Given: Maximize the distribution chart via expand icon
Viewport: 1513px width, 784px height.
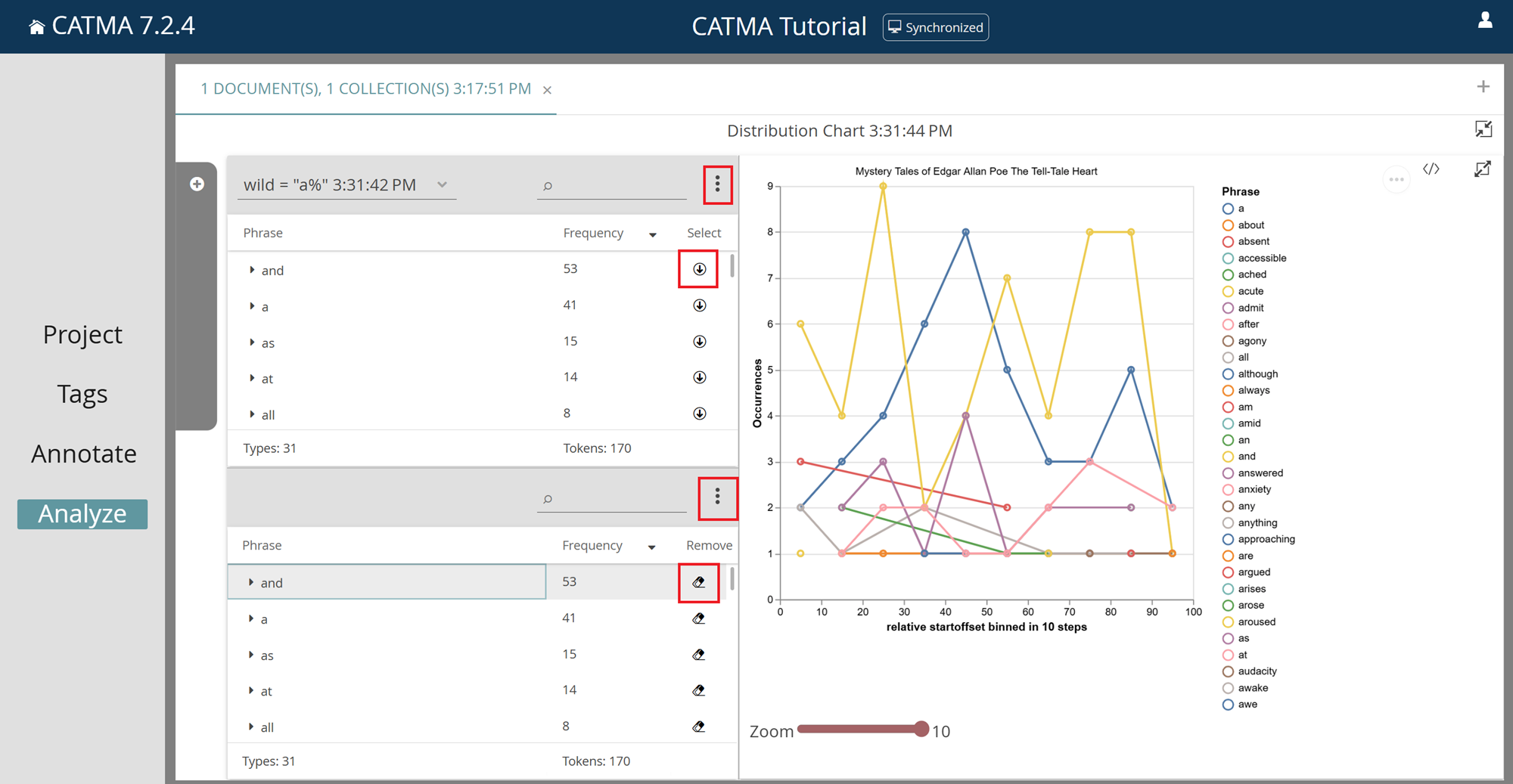Looking at the screenshot, I should coord(1483,169).
